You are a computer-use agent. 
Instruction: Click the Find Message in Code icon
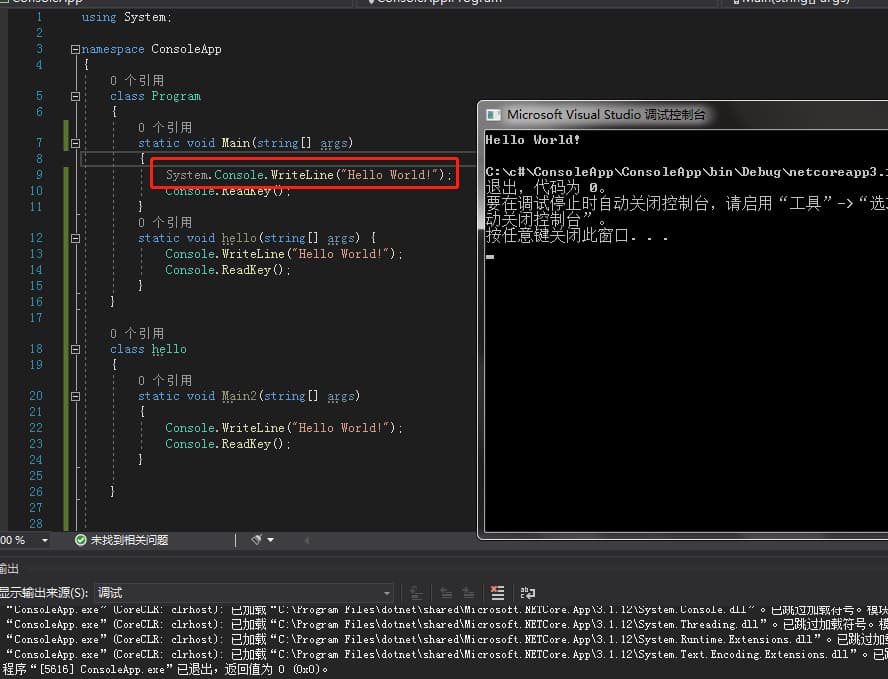[417, 593]
